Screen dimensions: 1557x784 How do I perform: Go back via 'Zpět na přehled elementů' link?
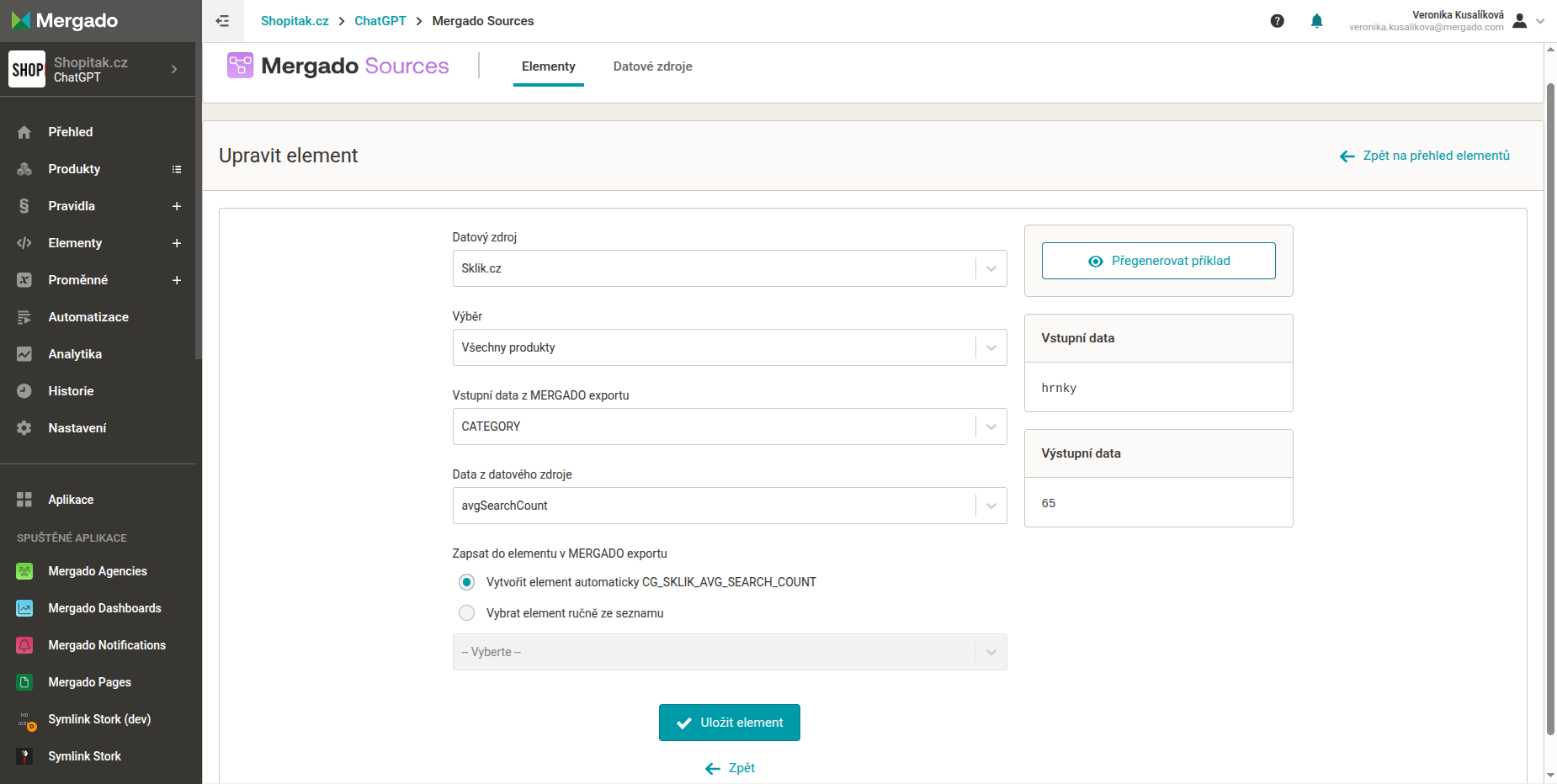click(x=1425, y=156)
